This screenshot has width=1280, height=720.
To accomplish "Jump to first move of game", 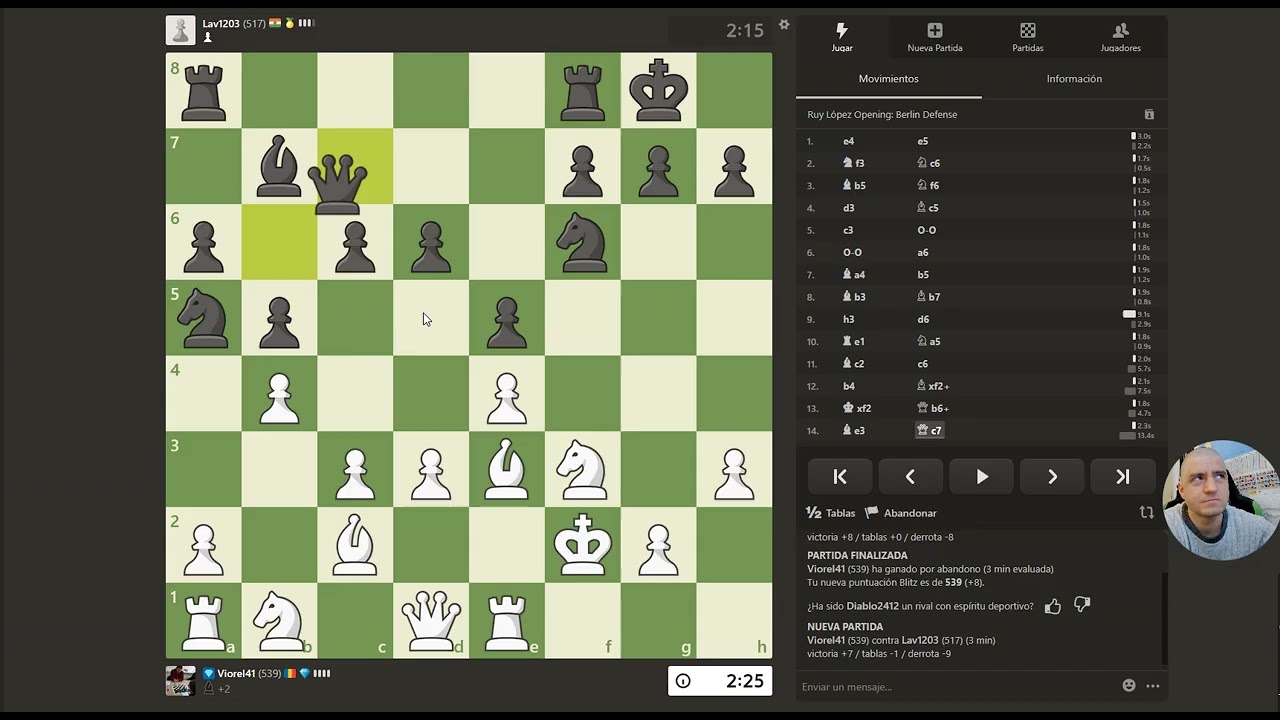I will (x=840, y=477).
